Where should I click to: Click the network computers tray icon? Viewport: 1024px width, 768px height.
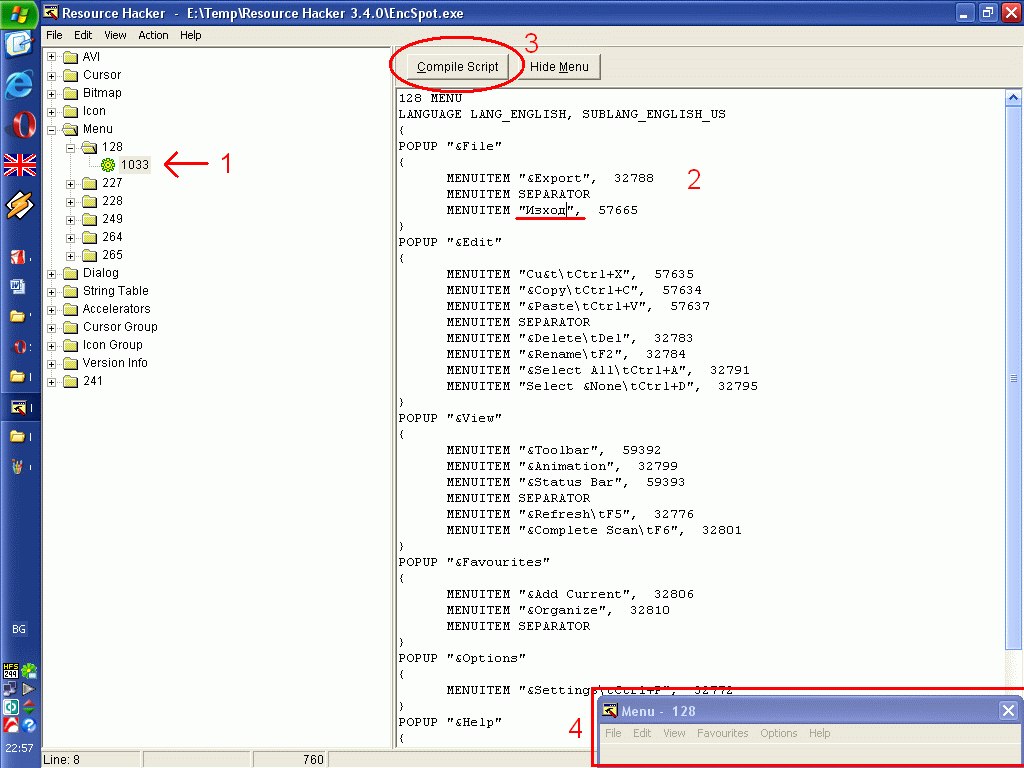tap(10, 688)
